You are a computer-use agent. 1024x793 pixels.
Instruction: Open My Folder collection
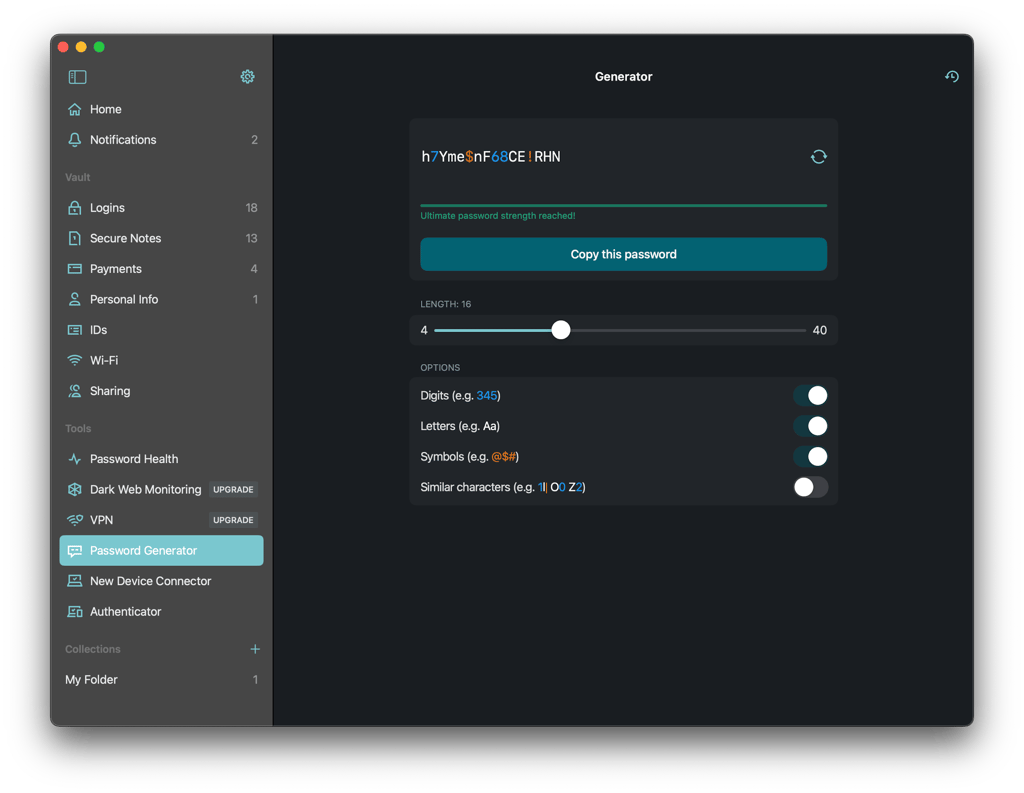(x=161, y=679)
